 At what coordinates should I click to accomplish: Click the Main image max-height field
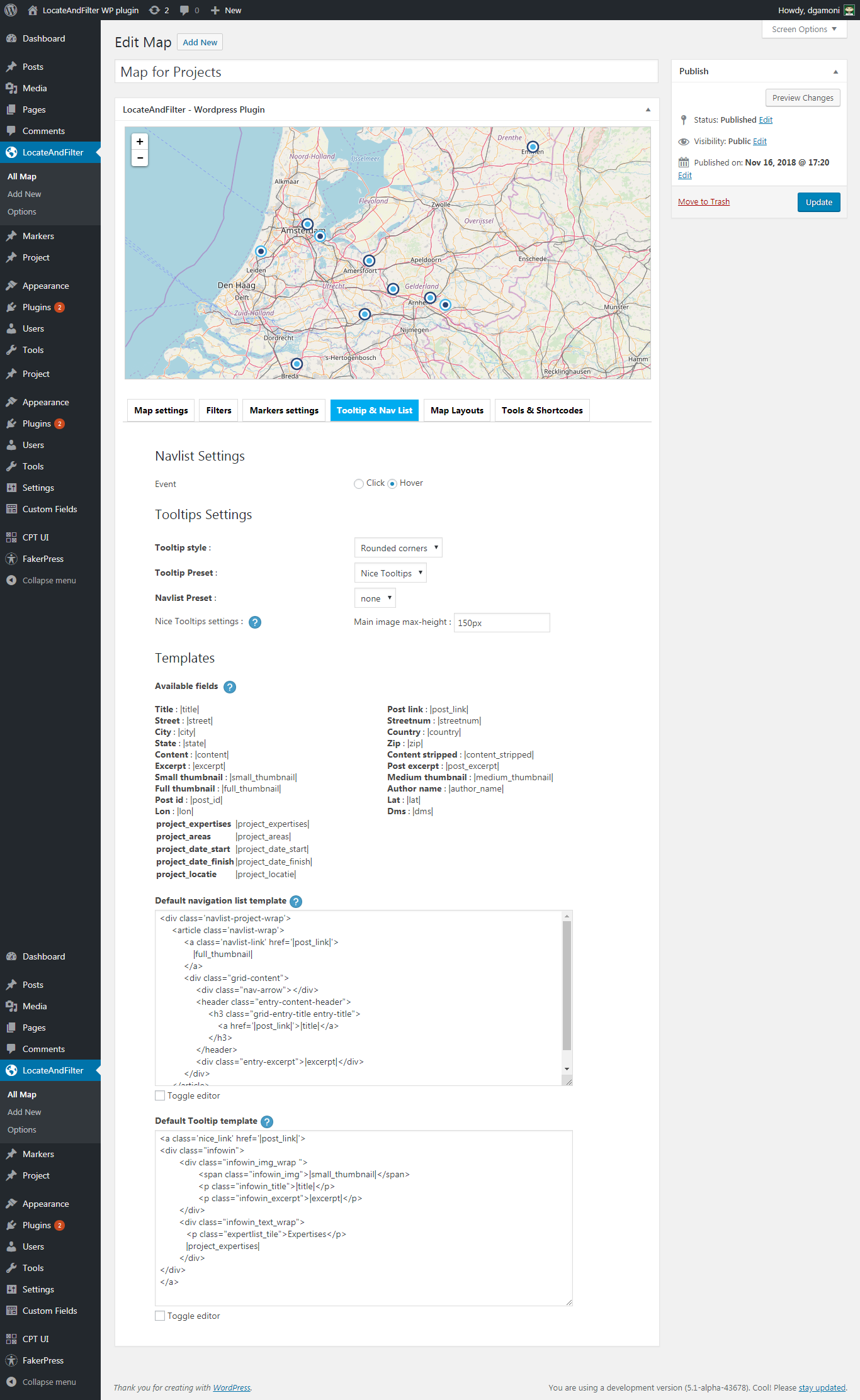(501, 623)
